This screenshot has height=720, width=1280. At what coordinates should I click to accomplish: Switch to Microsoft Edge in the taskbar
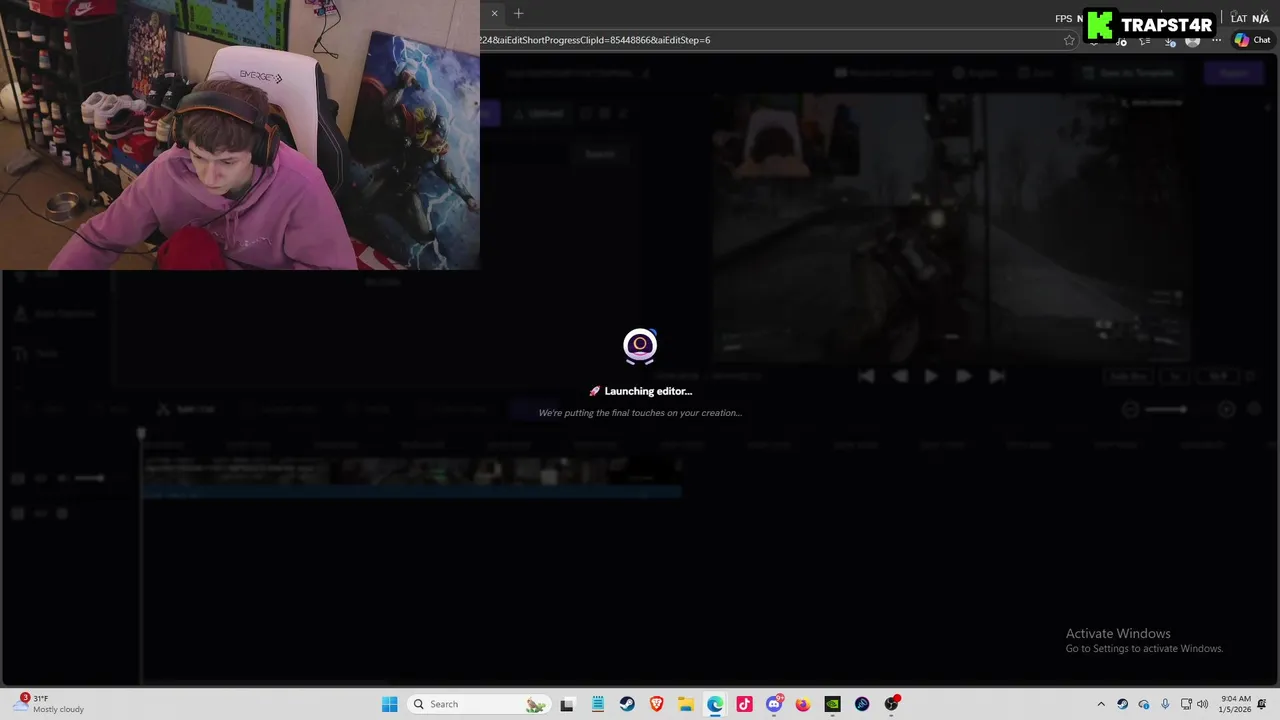point(715,704)
